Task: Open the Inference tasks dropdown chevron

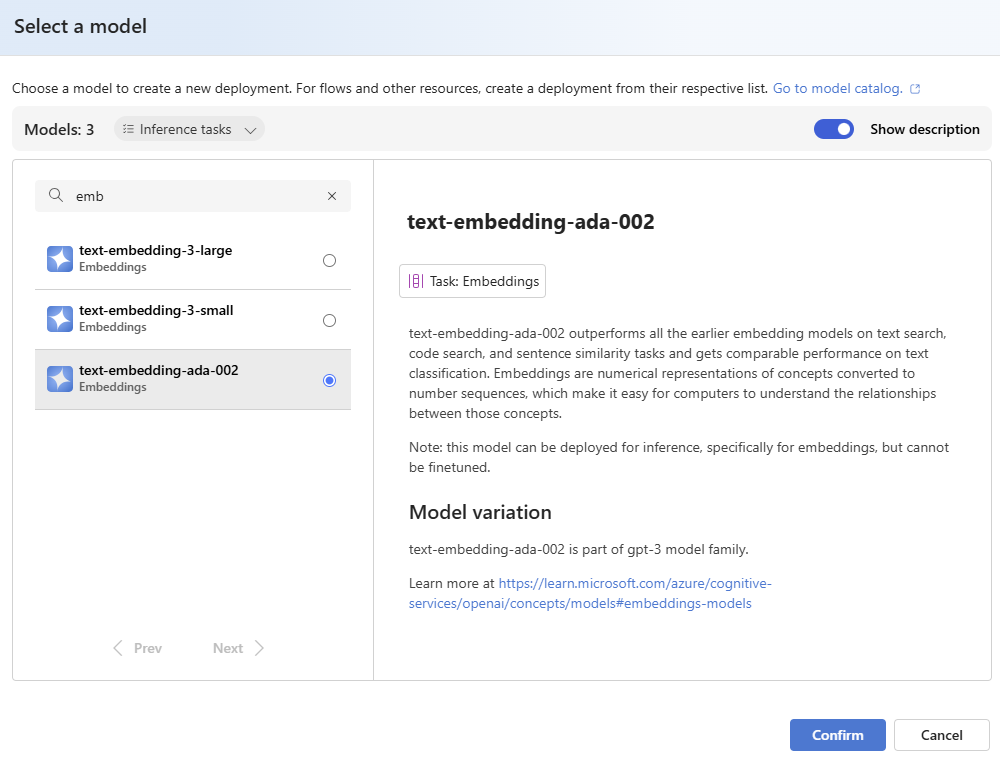Action: [251, 130]
